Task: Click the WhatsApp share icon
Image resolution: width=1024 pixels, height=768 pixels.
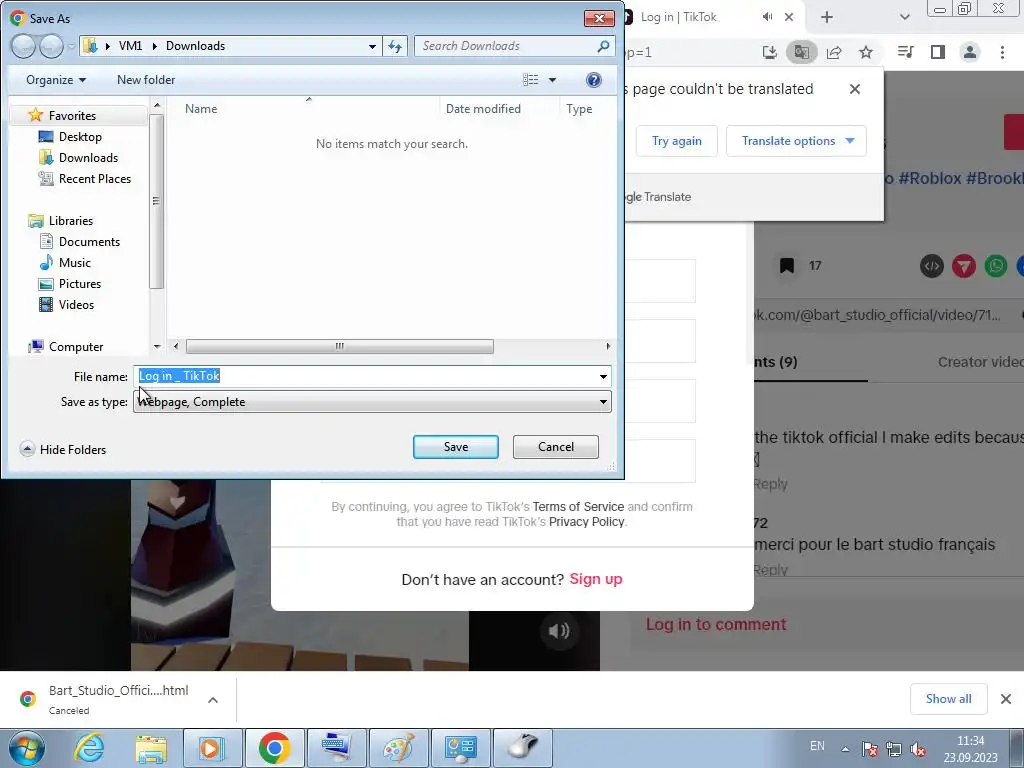Action: click(996, 266)
